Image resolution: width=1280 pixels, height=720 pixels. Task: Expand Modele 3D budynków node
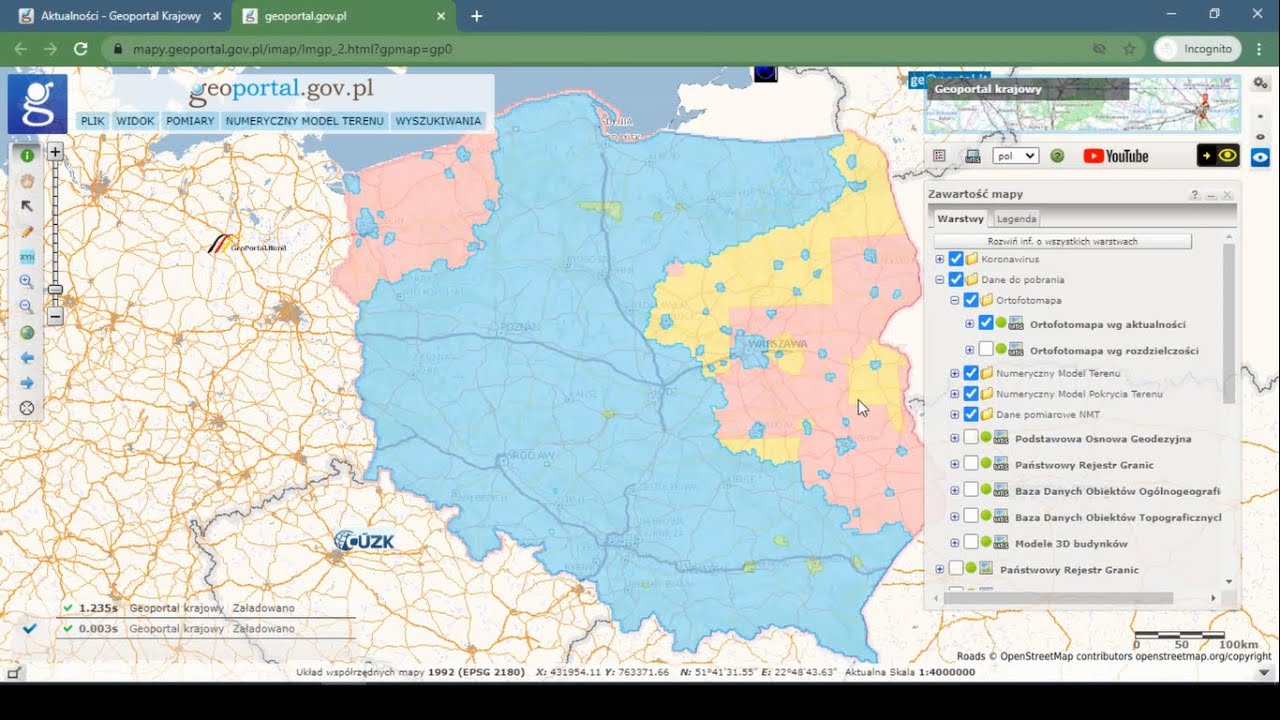(955, 543)
